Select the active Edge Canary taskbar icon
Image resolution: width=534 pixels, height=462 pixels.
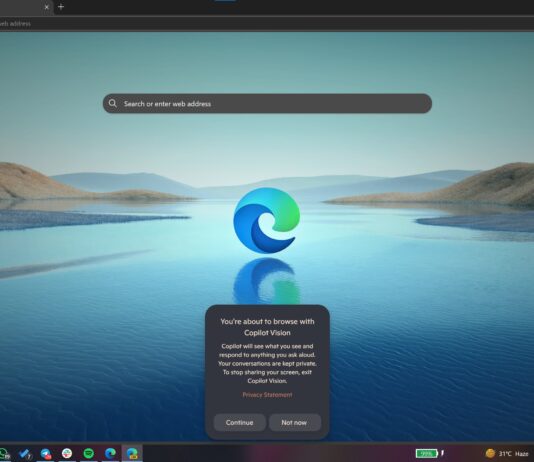pyautogui.click(x=132, y=453)
